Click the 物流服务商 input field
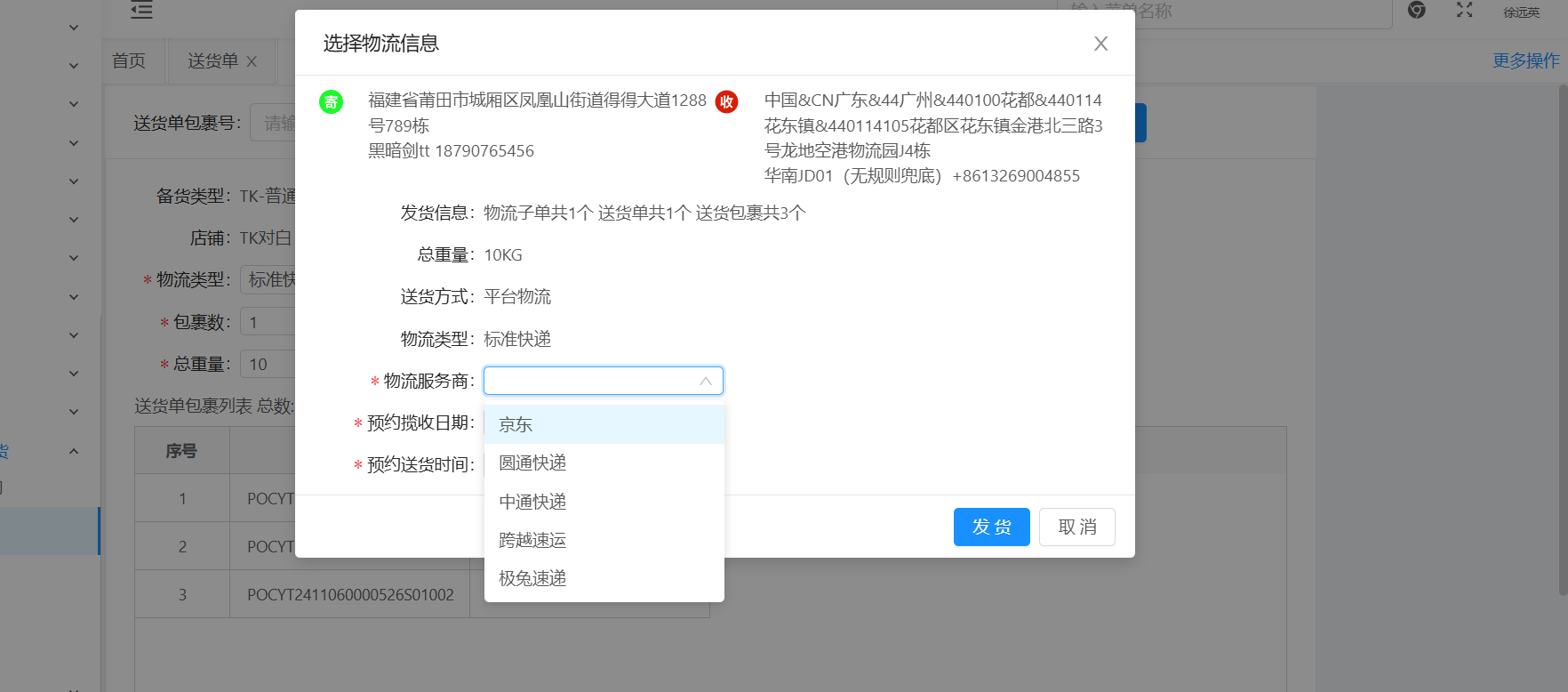Viewport: 1568px width, 692px height. (x=591, y=381)
